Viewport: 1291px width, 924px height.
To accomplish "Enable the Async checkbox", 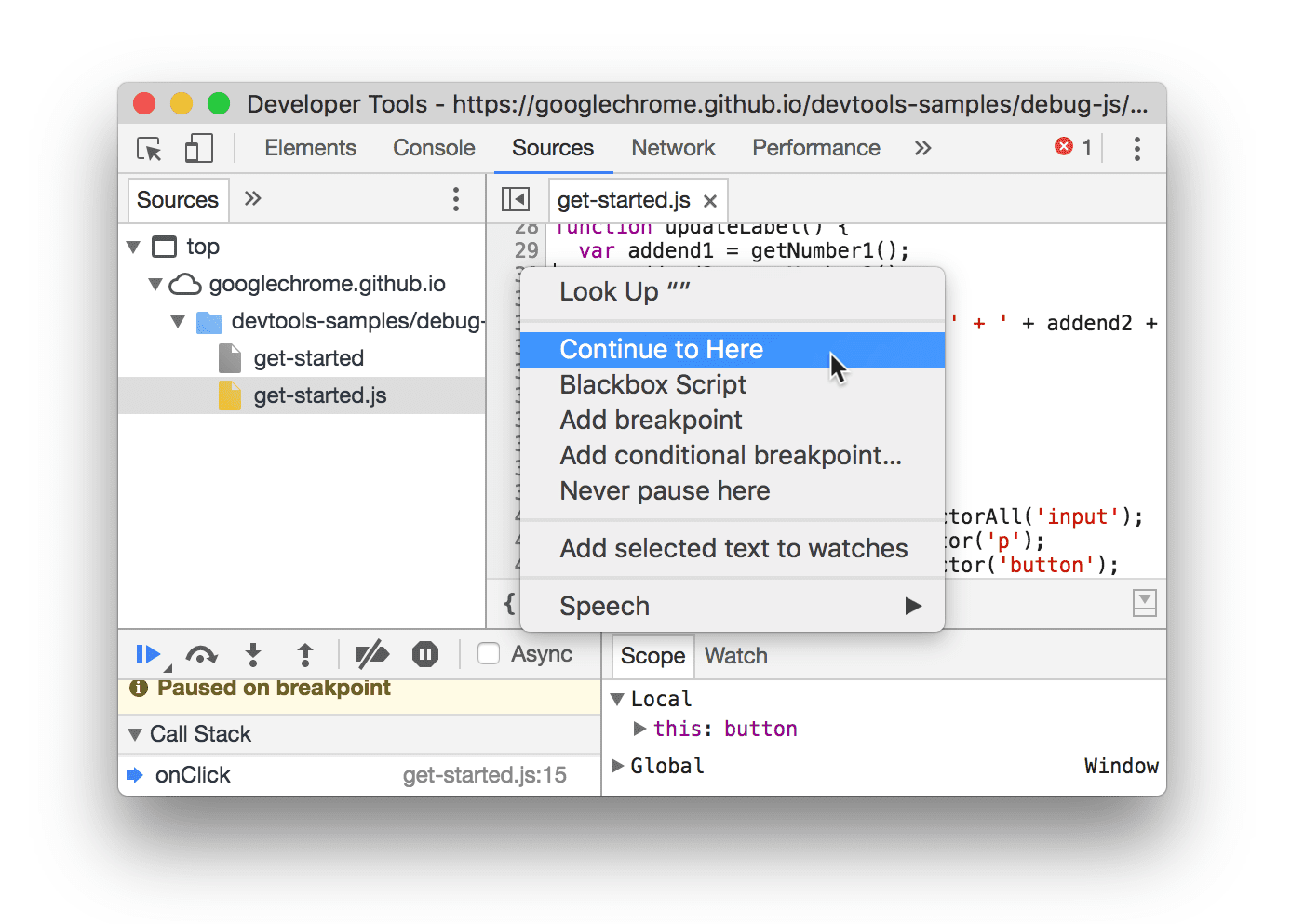I will click(489, 654).
